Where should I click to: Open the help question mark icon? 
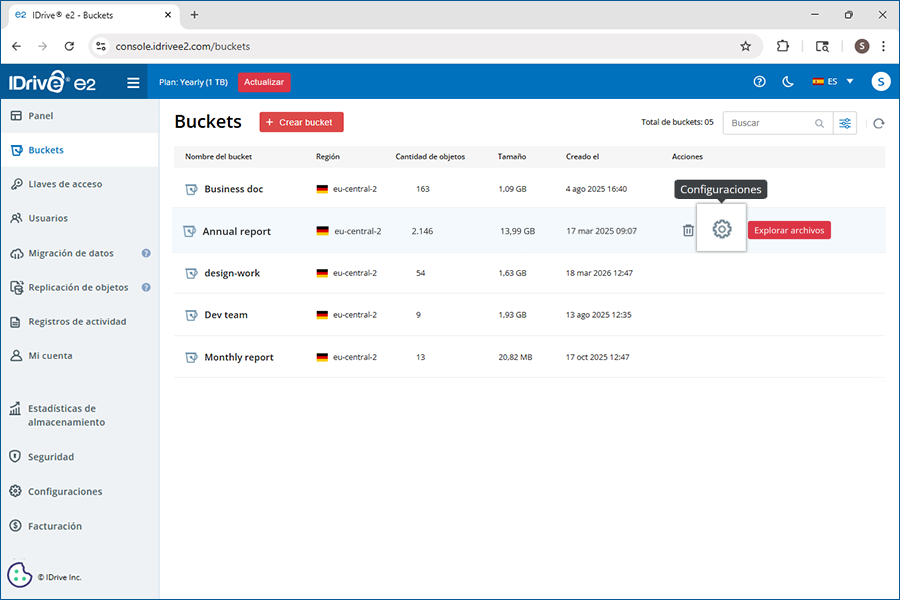tap(759, 82)
